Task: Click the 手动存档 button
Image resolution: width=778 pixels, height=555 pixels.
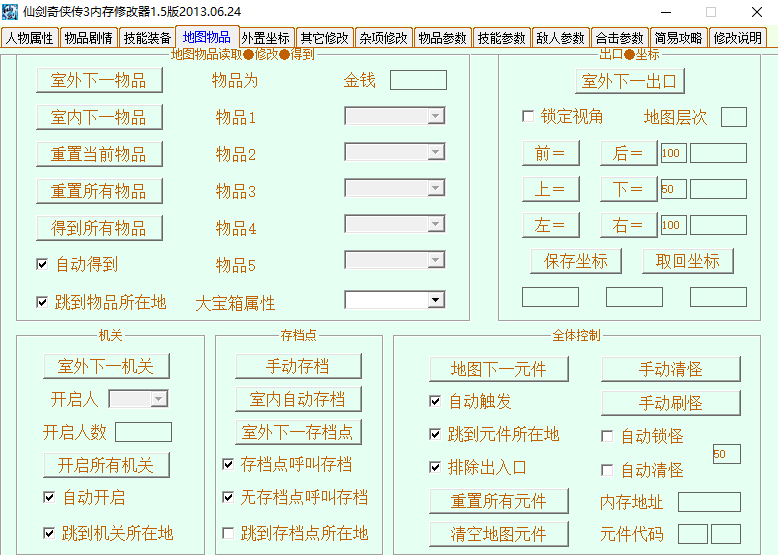Action: tap(298, 366)
